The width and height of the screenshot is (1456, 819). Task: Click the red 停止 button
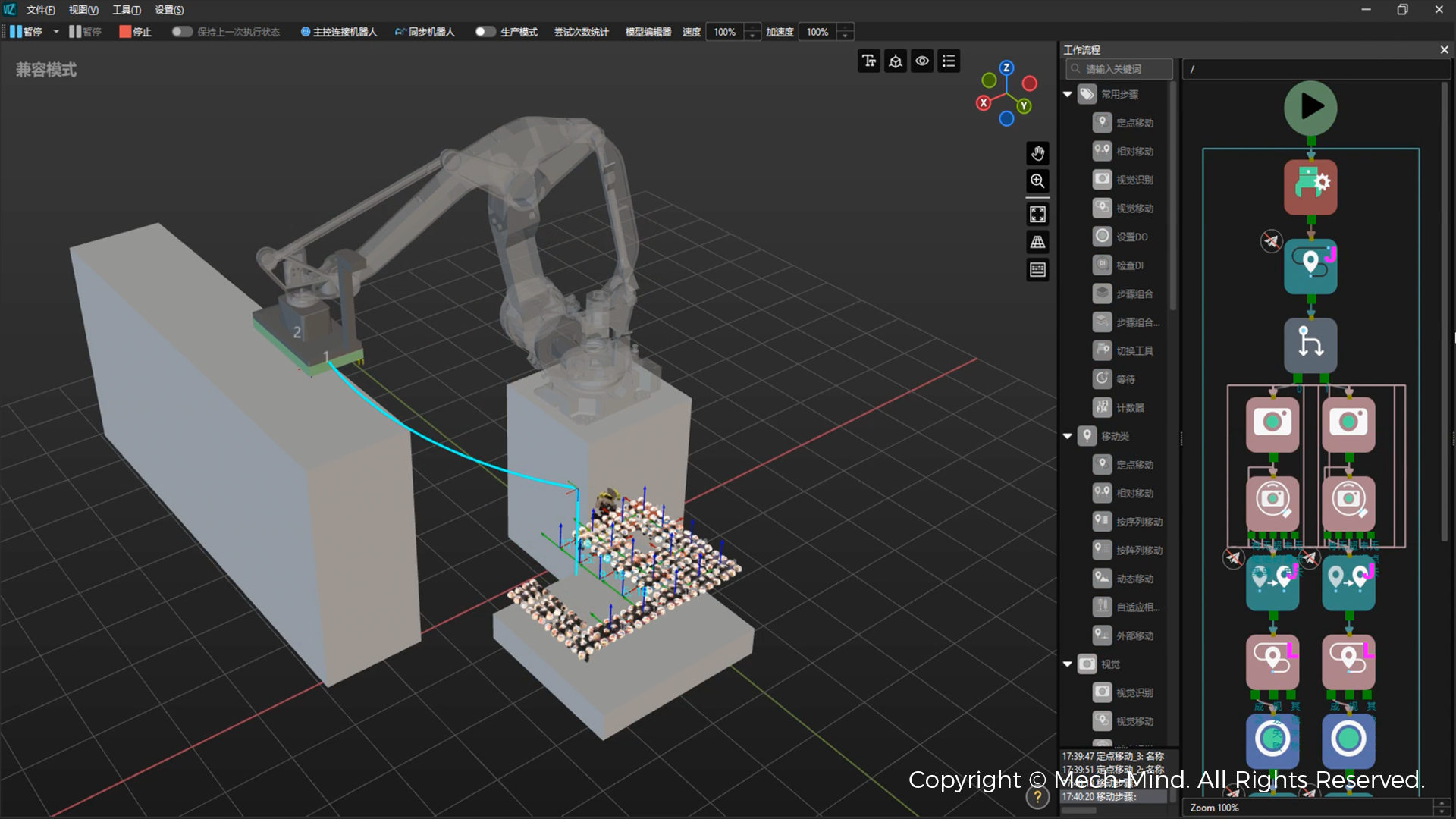(x=135, y=32)
